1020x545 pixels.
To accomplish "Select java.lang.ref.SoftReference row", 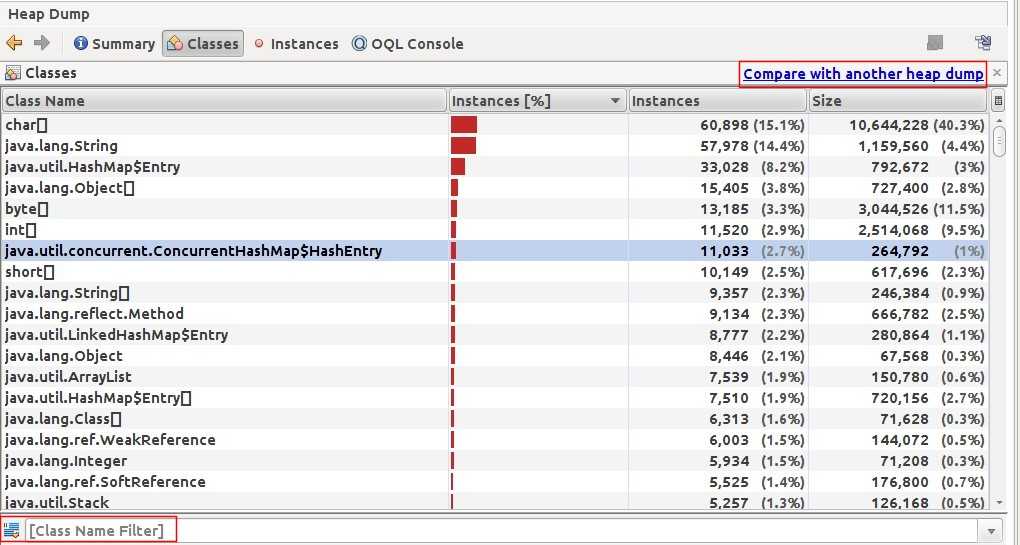I will click(494, 482).
